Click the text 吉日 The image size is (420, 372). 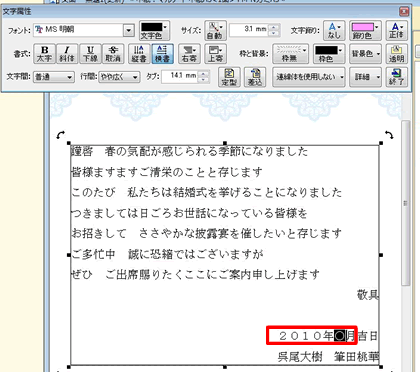point(368,336)
